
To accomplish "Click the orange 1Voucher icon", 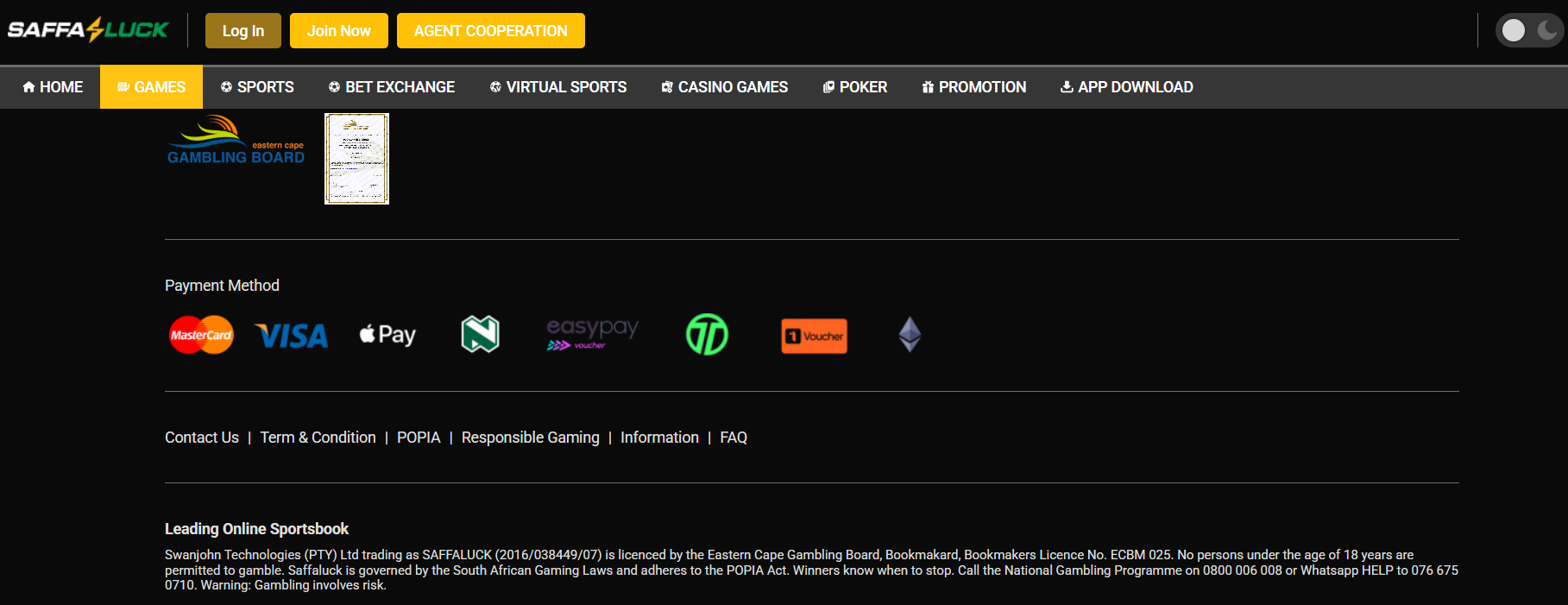I will (x=814, y=336).
